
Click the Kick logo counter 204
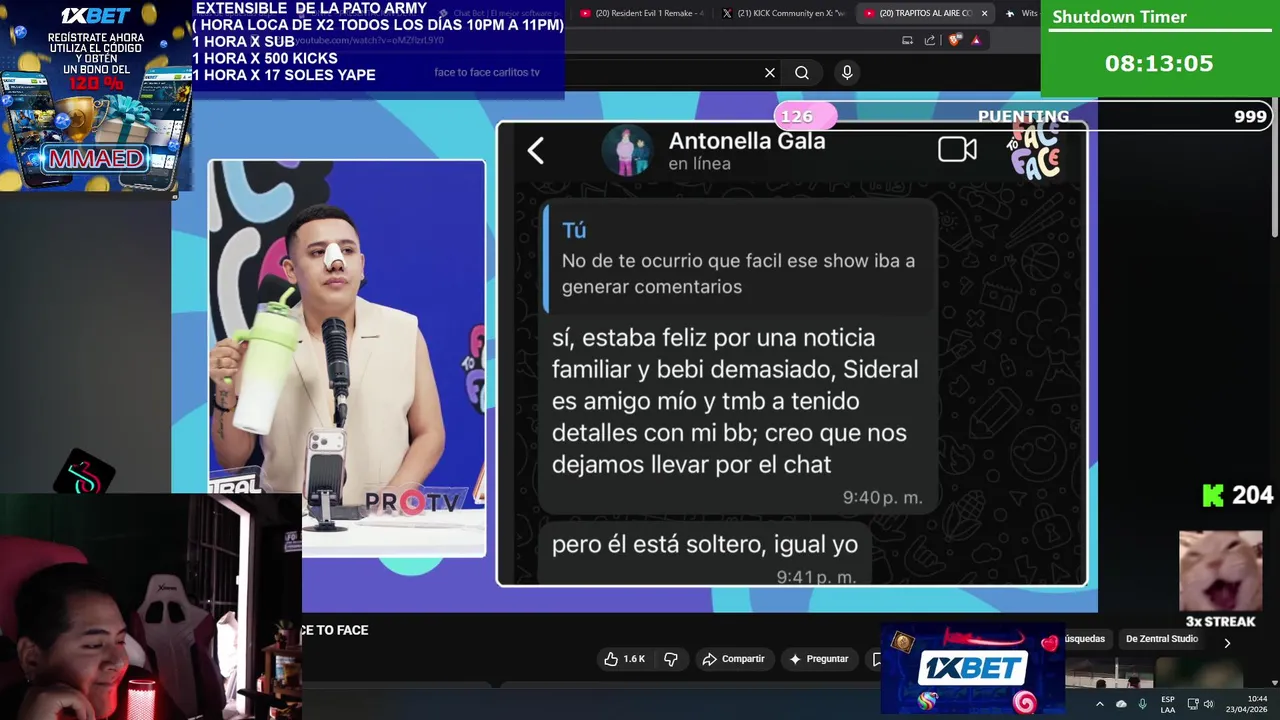(x=1237, y=495)
